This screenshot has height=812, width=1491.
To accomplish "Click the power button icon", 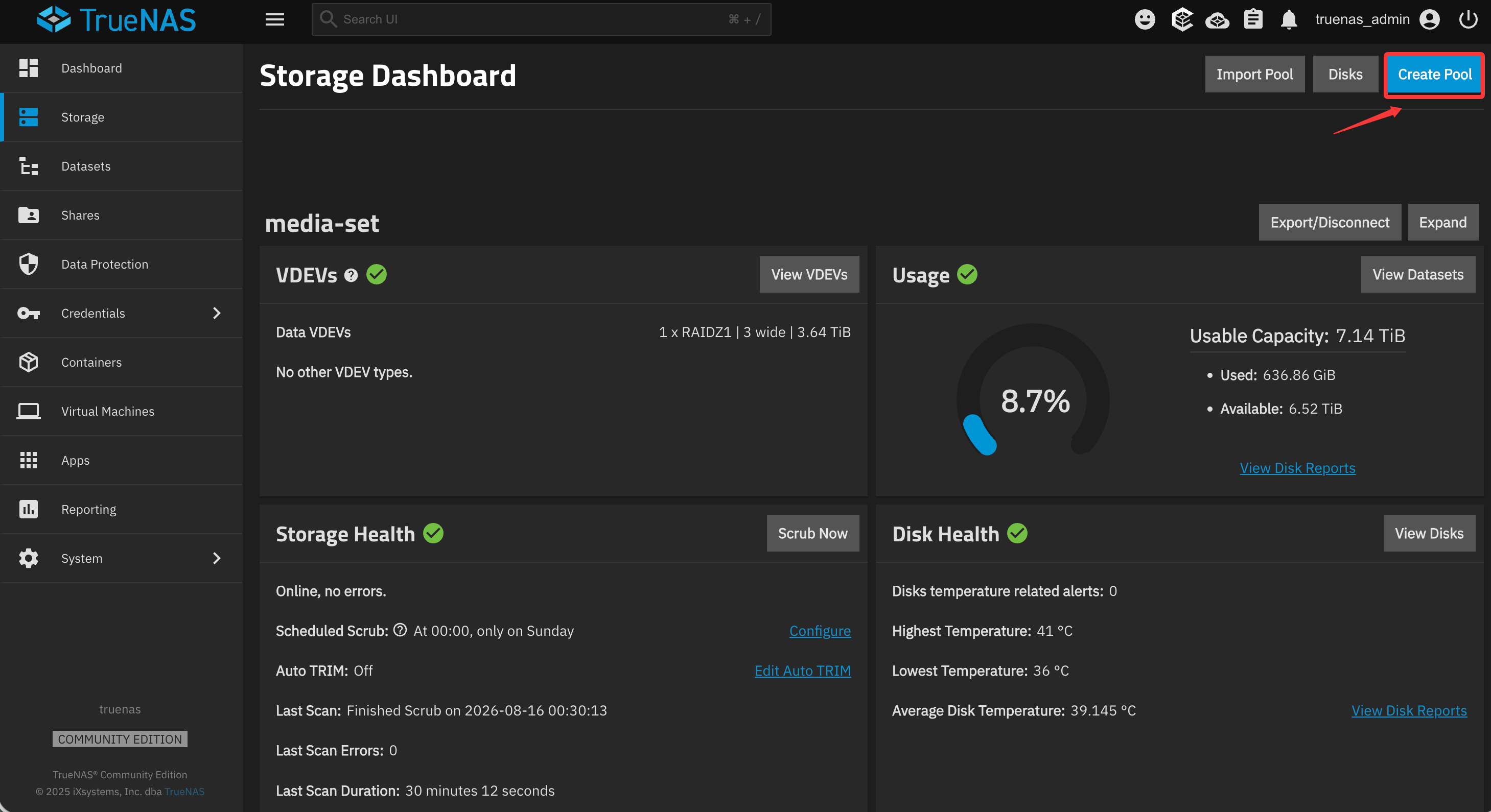I will point(1468,19).
